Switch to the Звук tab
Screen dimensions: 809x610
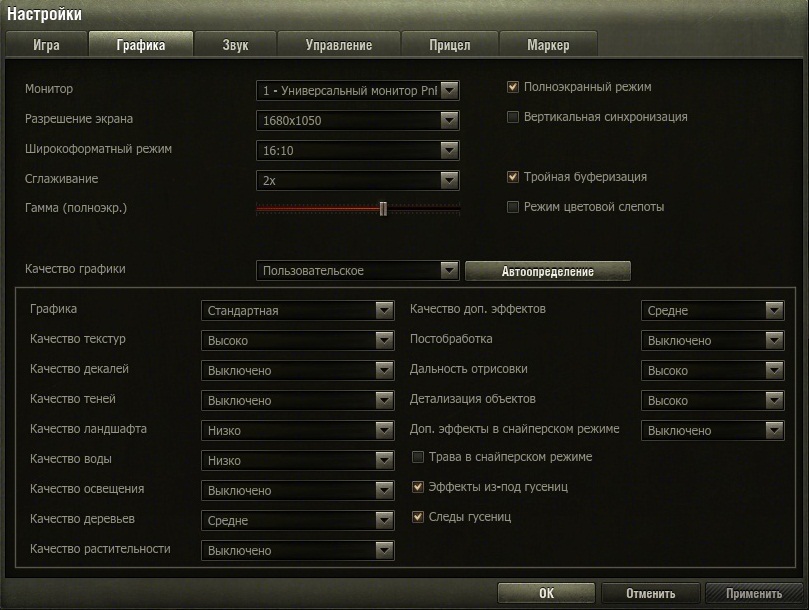(235, 45)
